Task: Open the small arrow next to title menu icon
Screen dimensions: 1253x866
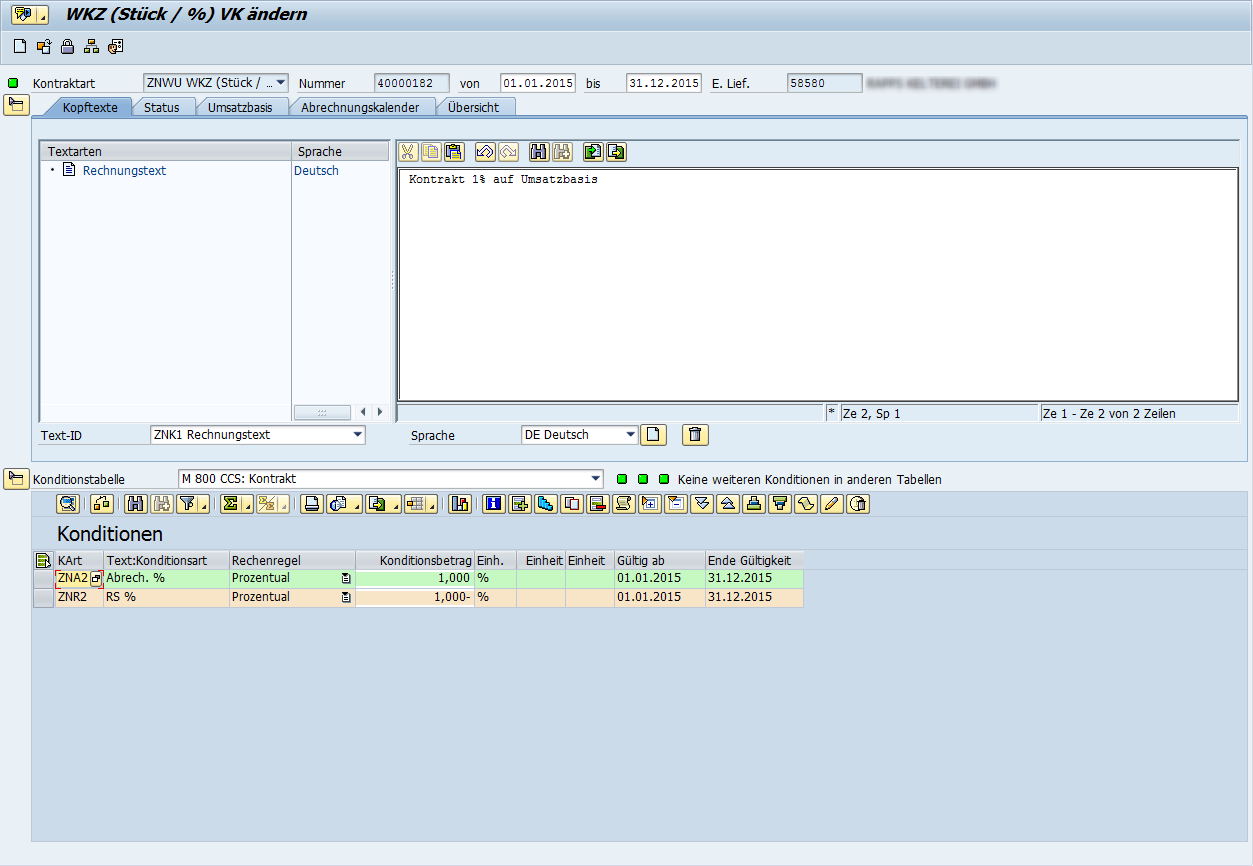Action: (x=42, y=16)
